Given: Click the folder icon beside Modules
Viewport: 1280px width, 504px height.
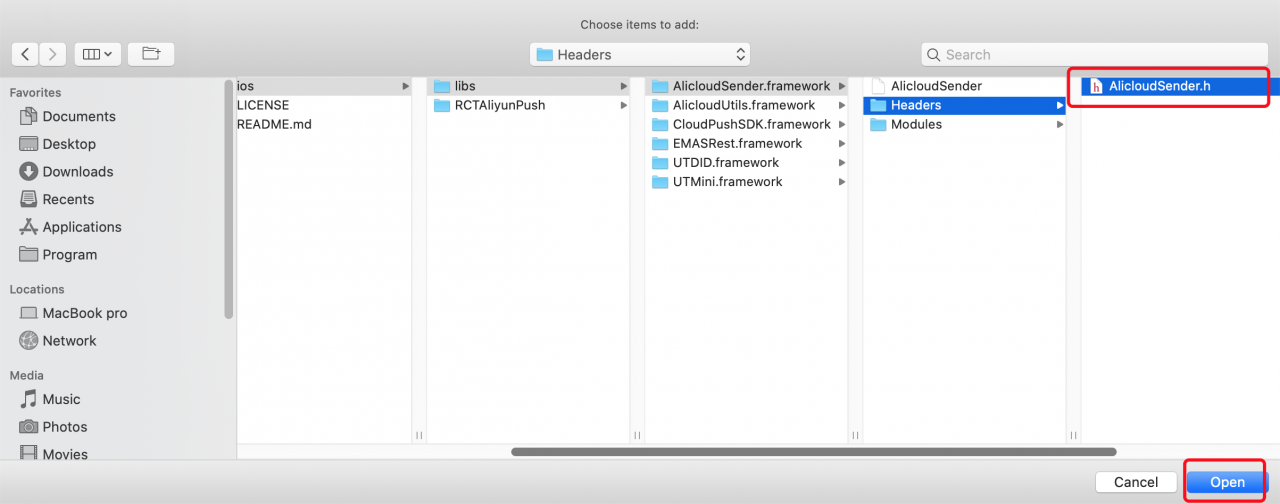Looking at the screenshot, I should tap(878, 124).
